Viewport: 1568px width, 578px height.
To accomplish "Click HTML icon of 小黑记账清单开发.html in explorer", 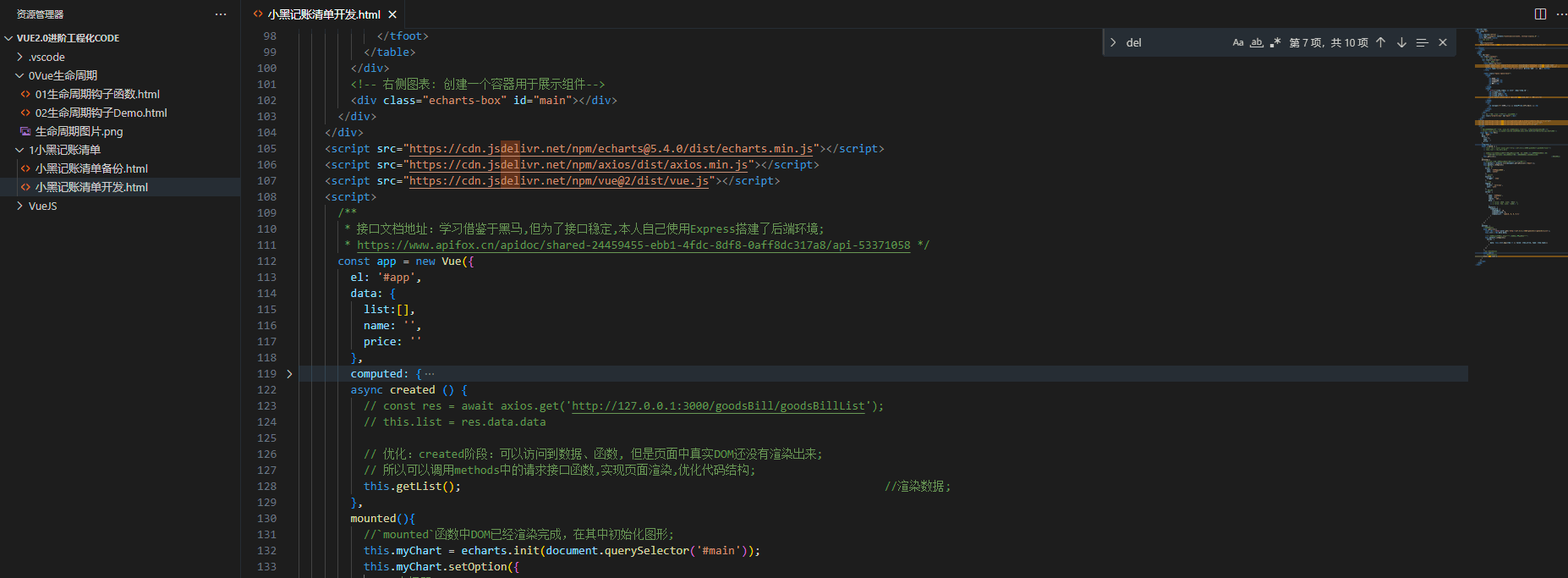I will click(x=25, y=187).
